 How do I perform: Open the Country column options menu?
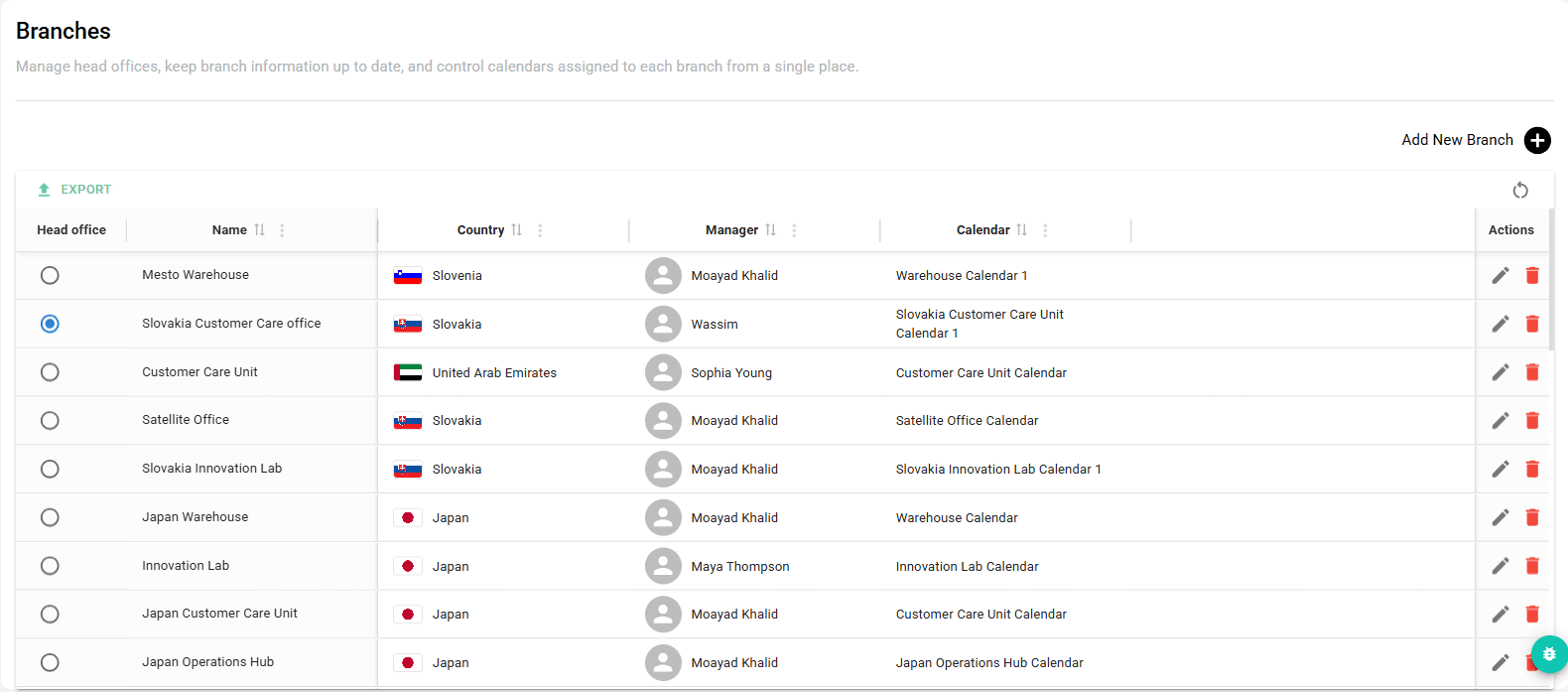(540, 230)
